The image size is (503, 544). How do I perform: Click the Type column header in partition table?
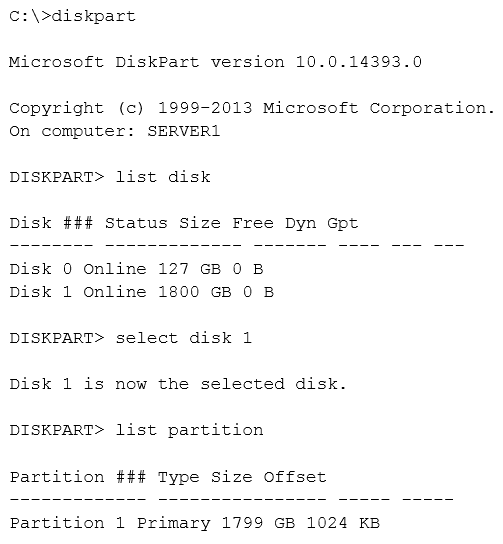[x=179, y=478]
